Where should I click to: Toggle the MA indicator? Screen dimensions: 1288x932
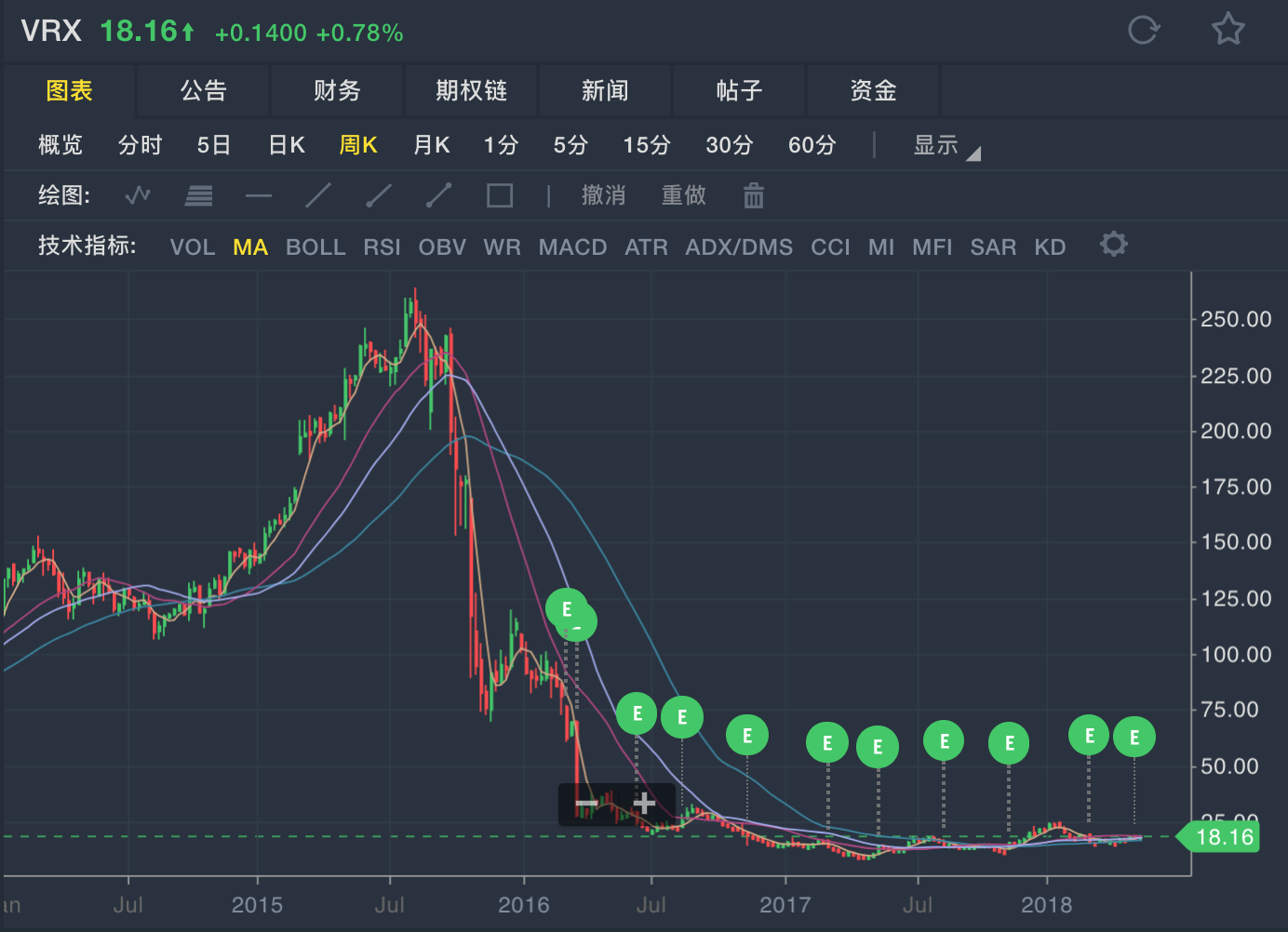point(250,247)
